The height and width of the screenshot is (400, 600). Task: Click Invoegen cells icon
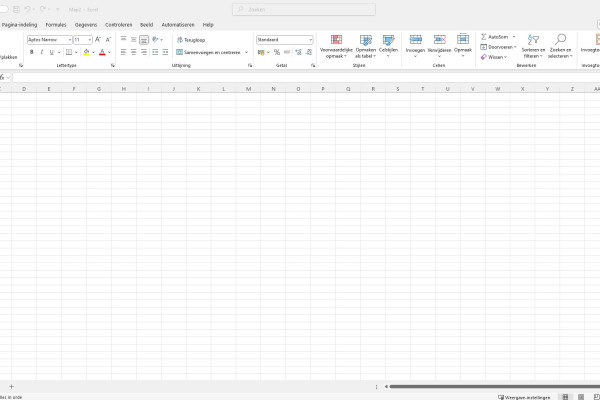coord(415,39)
